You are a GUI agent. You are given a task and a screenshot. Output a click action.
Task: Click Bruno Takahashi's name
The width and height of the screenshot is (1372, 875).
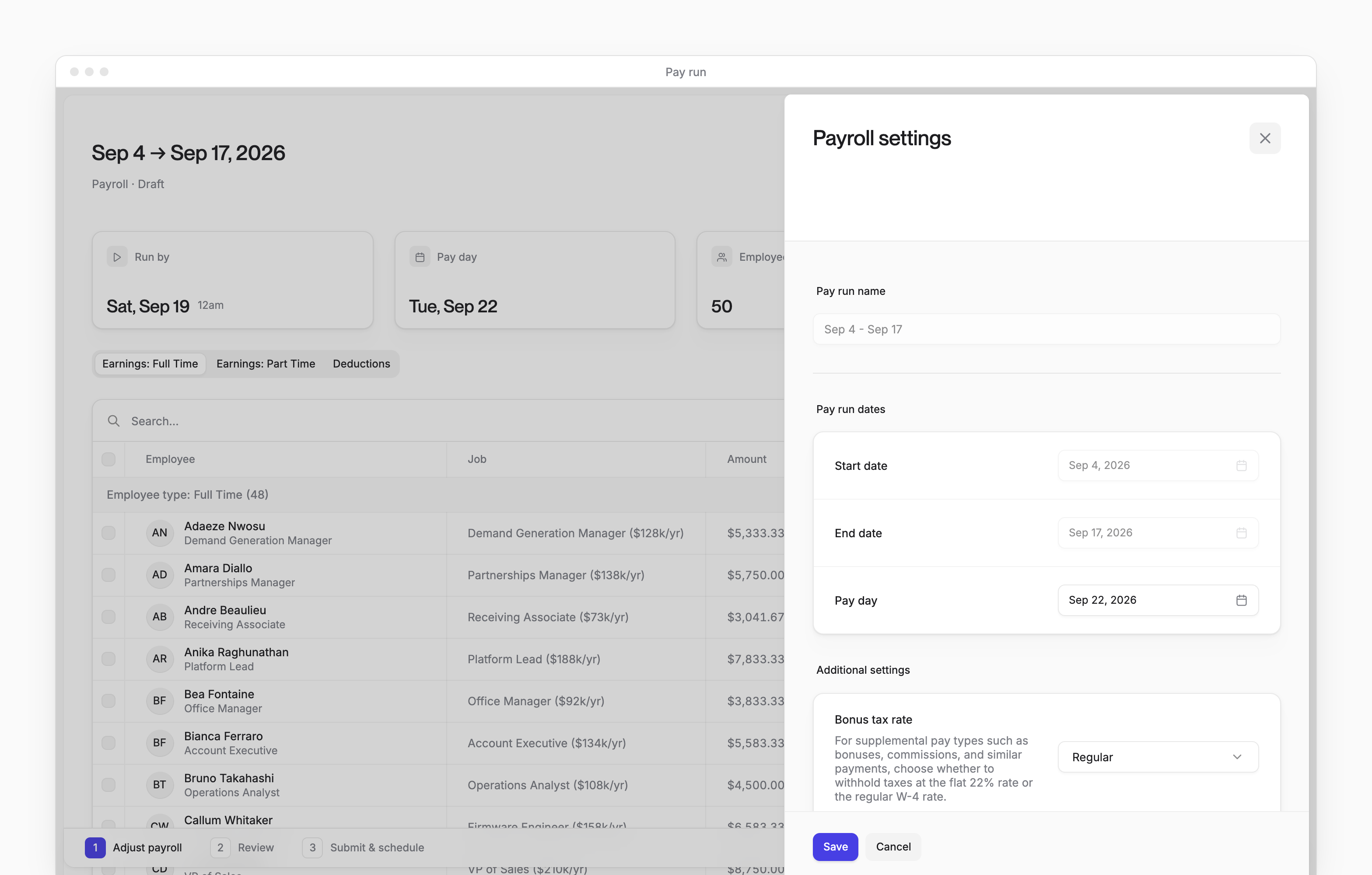click(228, 778)
